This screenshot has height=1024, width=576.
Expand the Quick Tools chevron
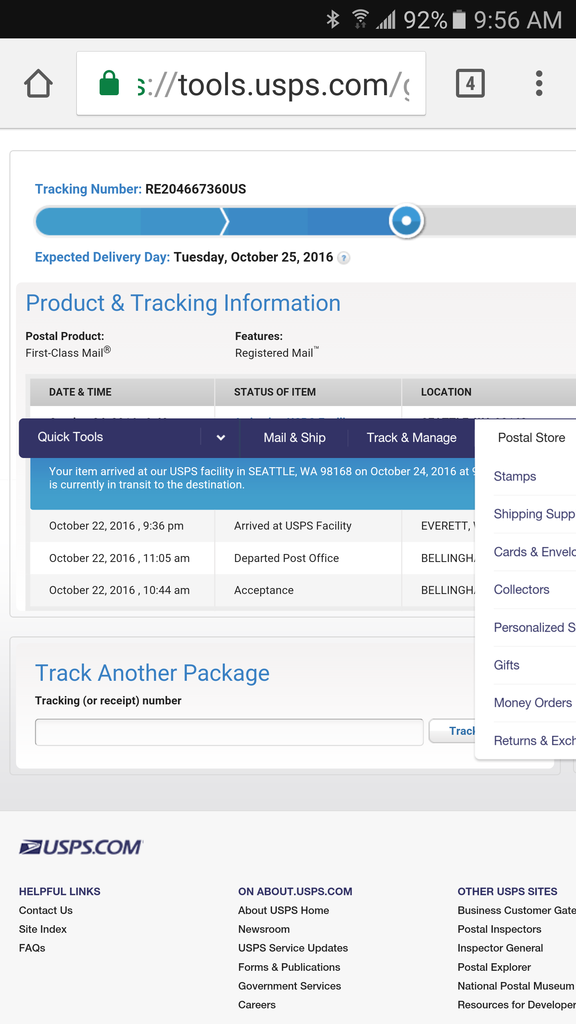[x=221, y=438]
